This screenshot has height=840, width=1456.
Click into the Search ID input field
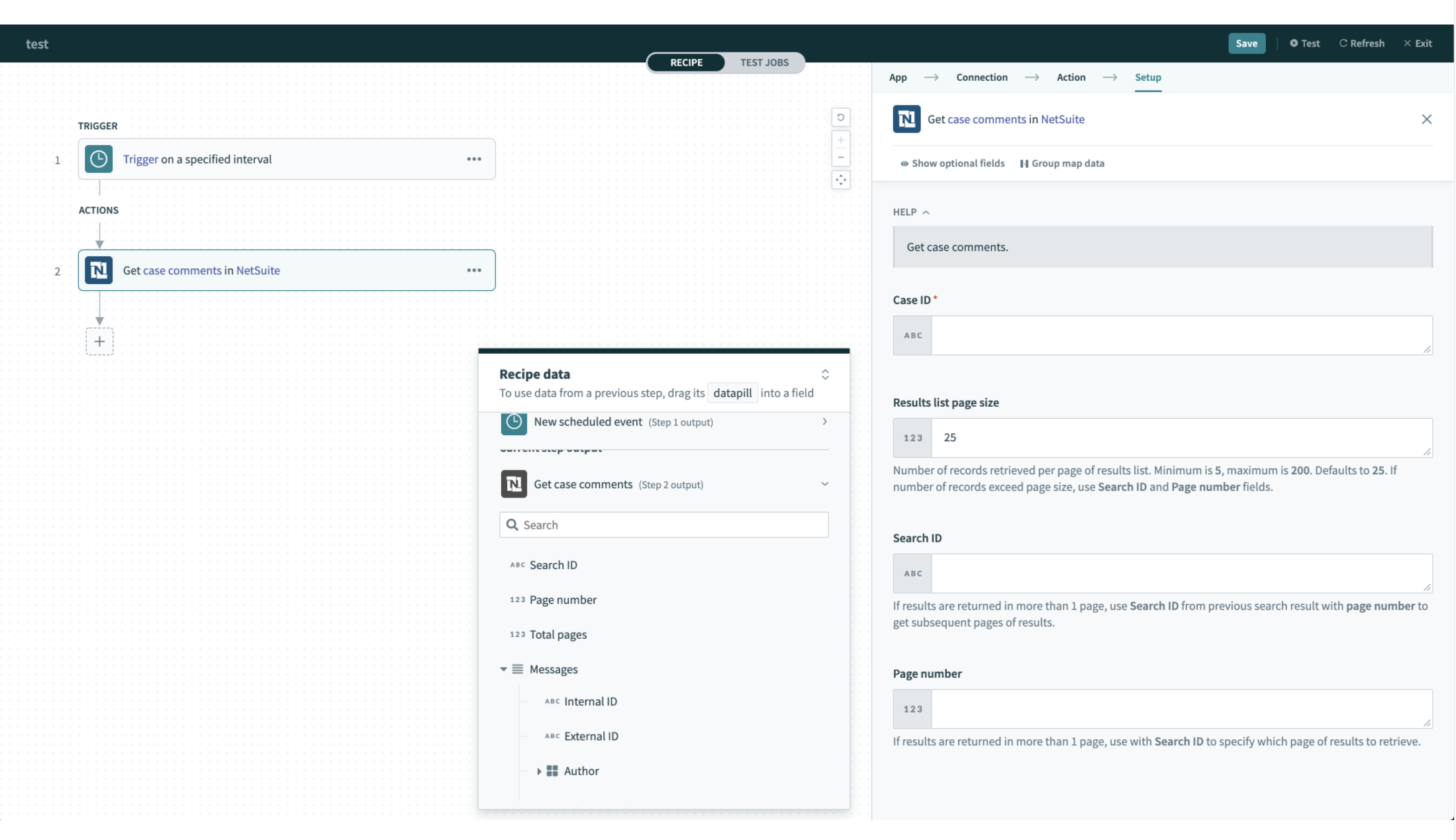tap(1181, 574)
